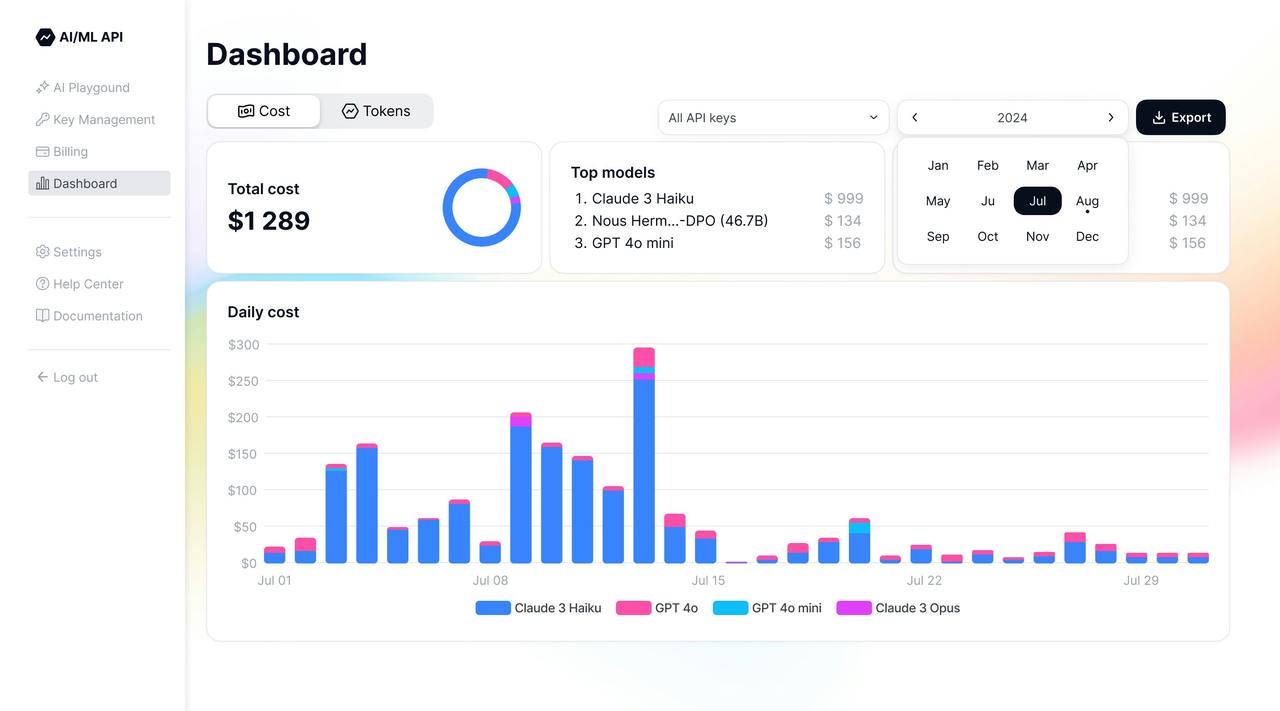This screenshot has width=1280, height=711.
Task: Click the tallest bar near $300
Action: (644, 455)
